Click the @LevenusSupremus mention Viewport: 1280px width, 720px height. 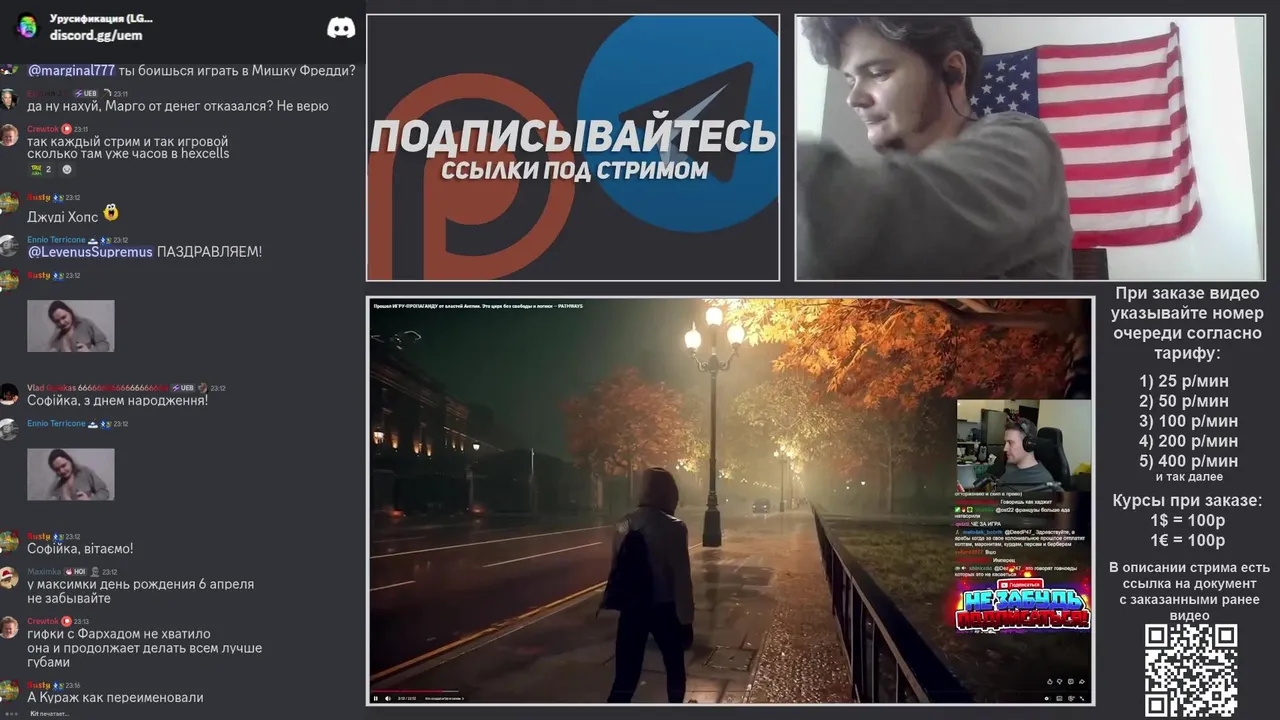(x=90, y=252)
